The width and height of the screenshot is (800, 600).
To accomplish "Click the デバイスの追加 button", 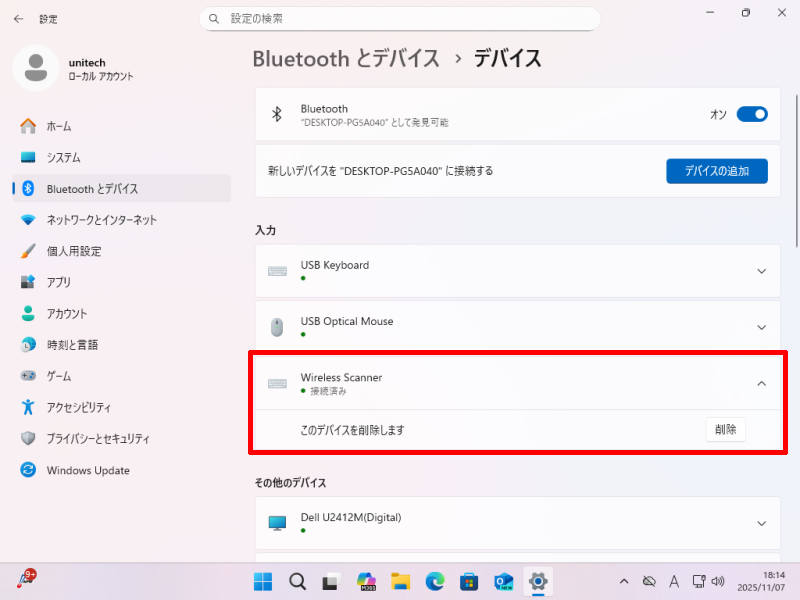I will click(716, 171).
